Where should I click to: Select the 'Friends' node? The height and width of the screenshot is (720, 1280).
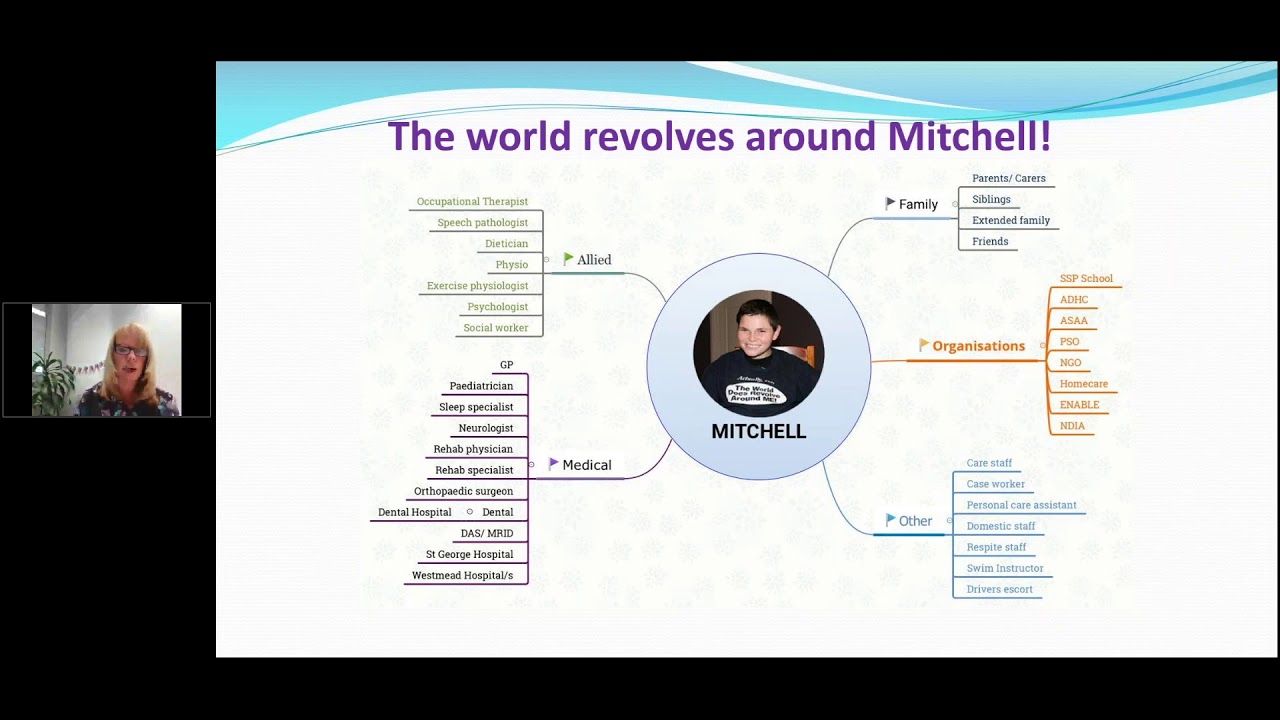pyautogui.click(x=990, y=241)
